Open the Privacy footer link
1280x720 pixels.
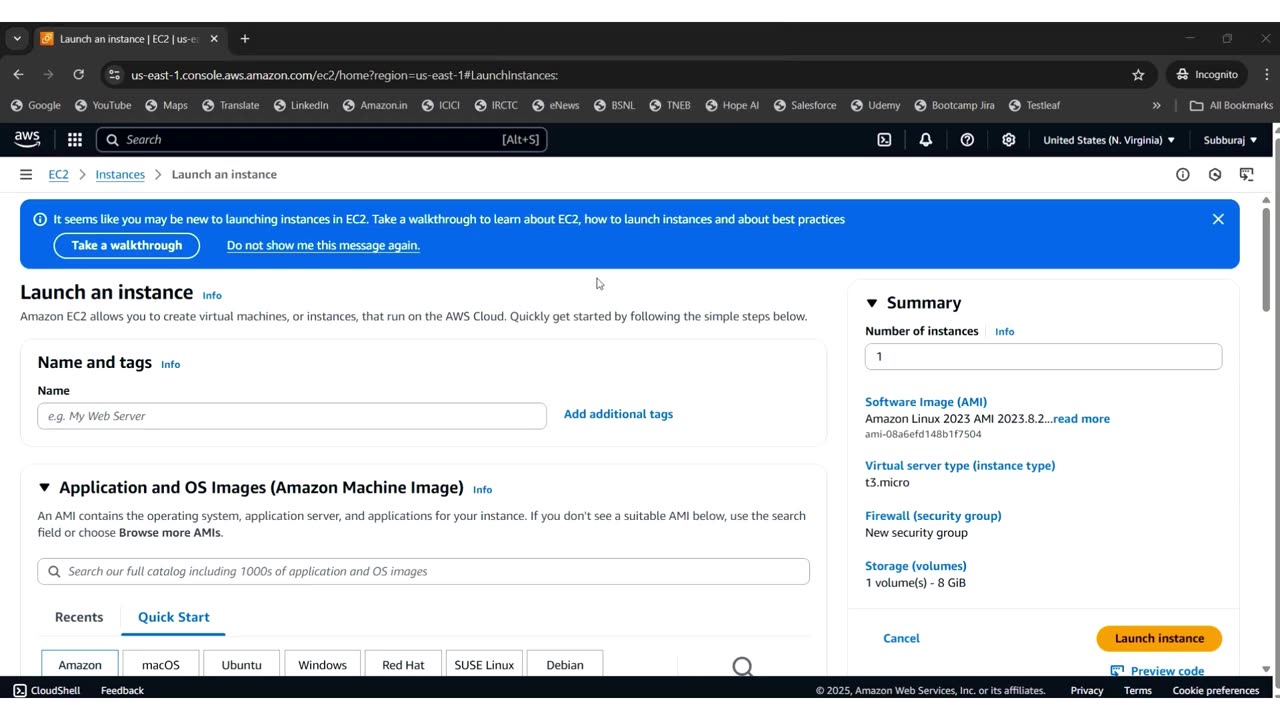click(x=1087, y=690)
